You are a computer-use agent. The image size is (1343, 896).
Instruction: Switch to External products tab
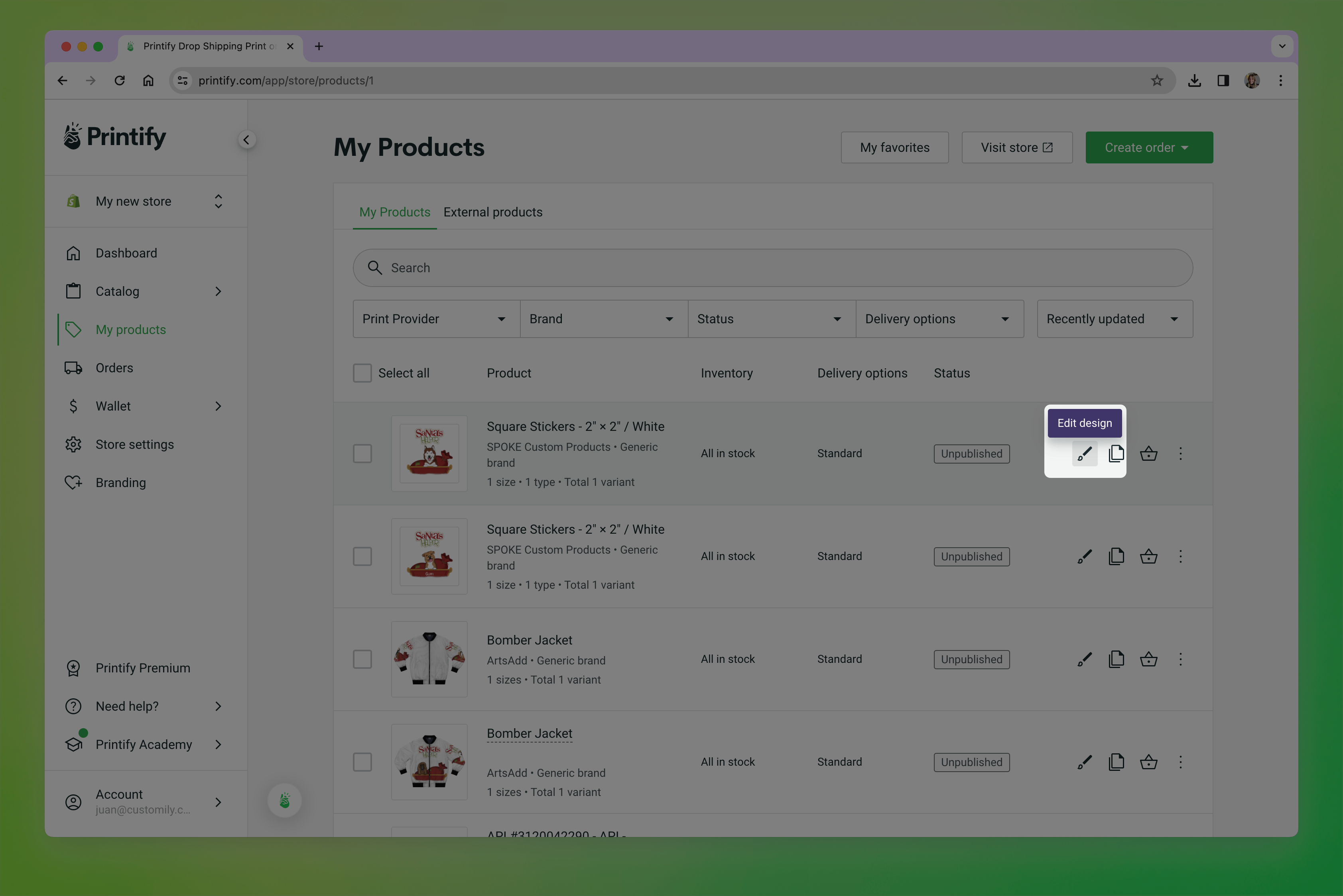point(492,212)
